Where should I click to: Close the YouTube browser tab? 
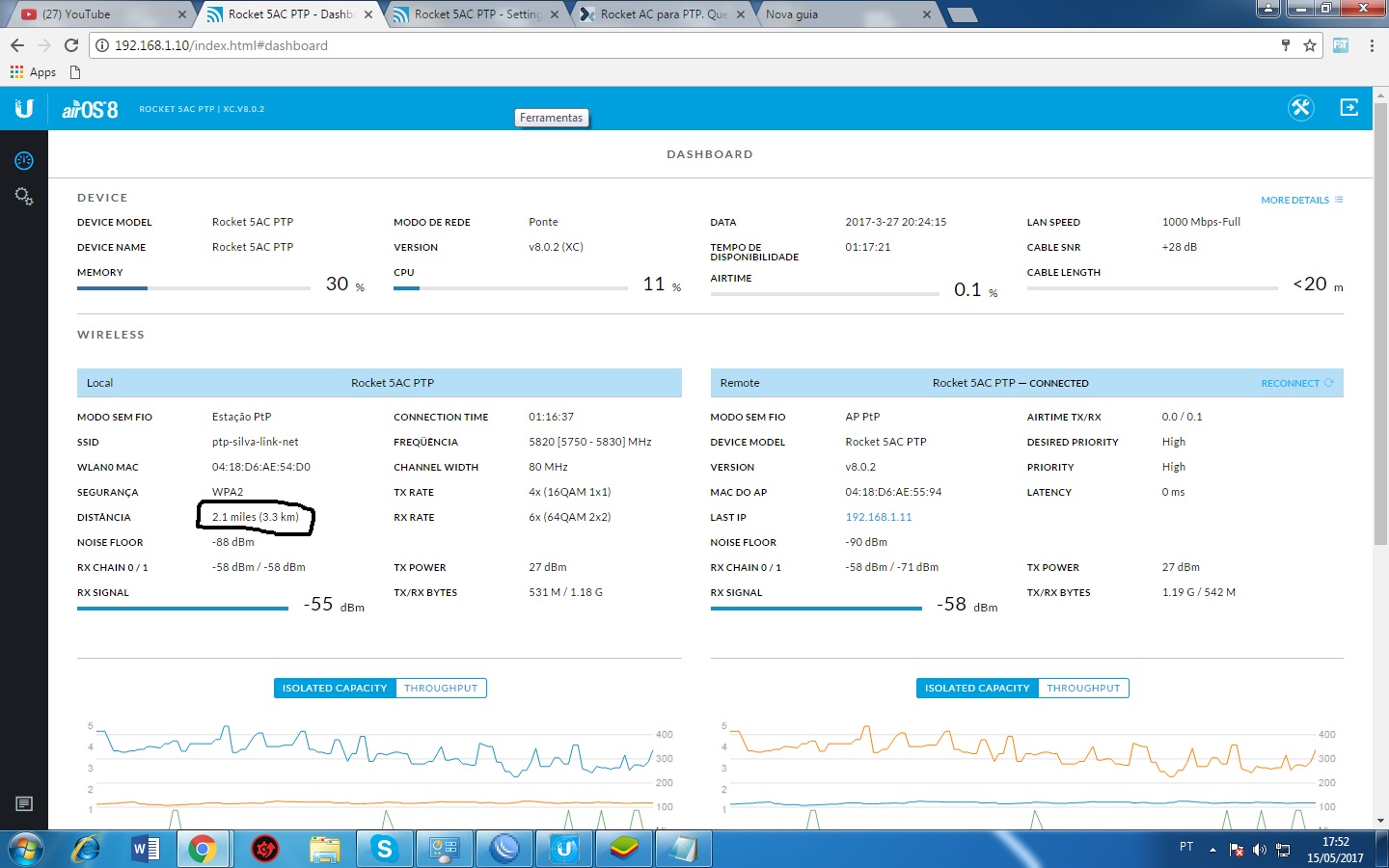[182, 14]
